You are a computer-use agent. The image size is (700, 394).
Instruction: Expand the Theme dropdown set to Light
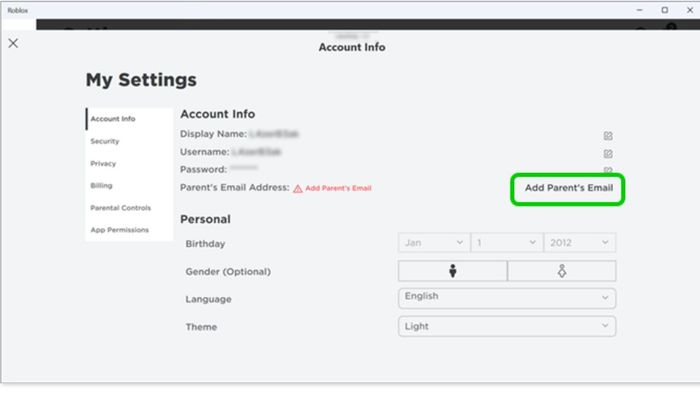coord(507,326)
